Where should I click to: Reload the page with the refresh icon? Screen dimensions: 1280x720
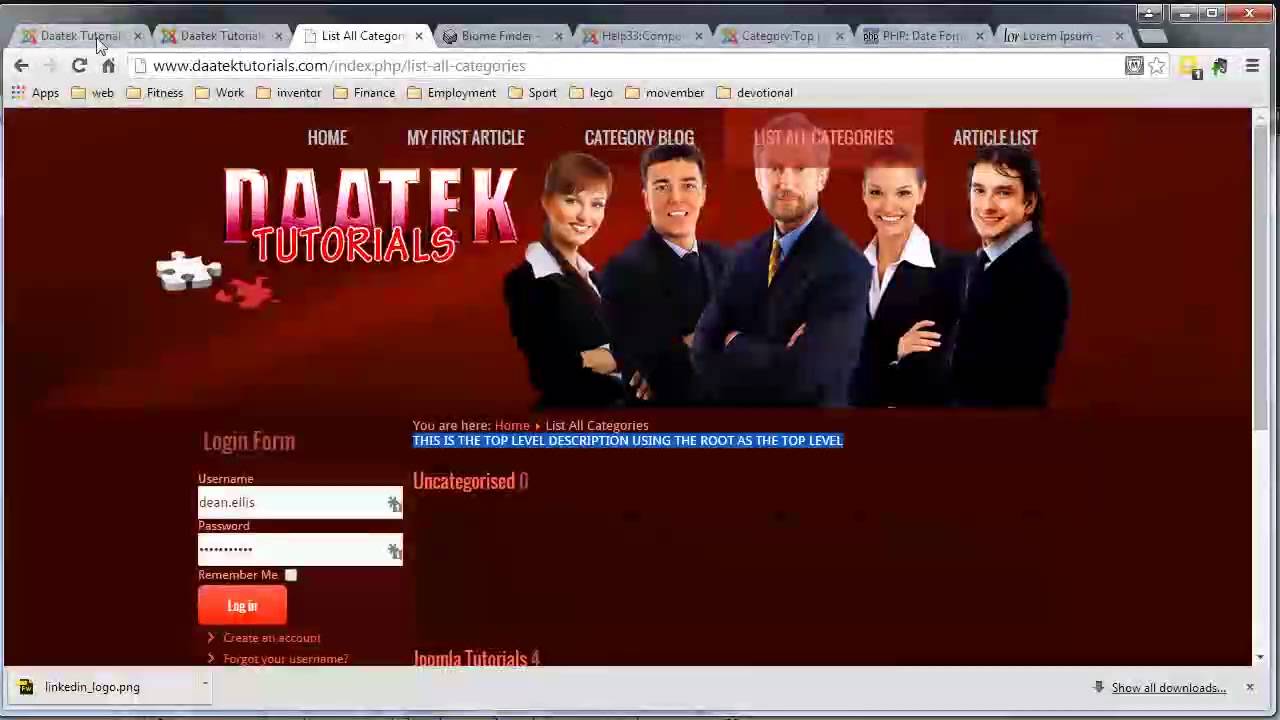tap(79, 66)
